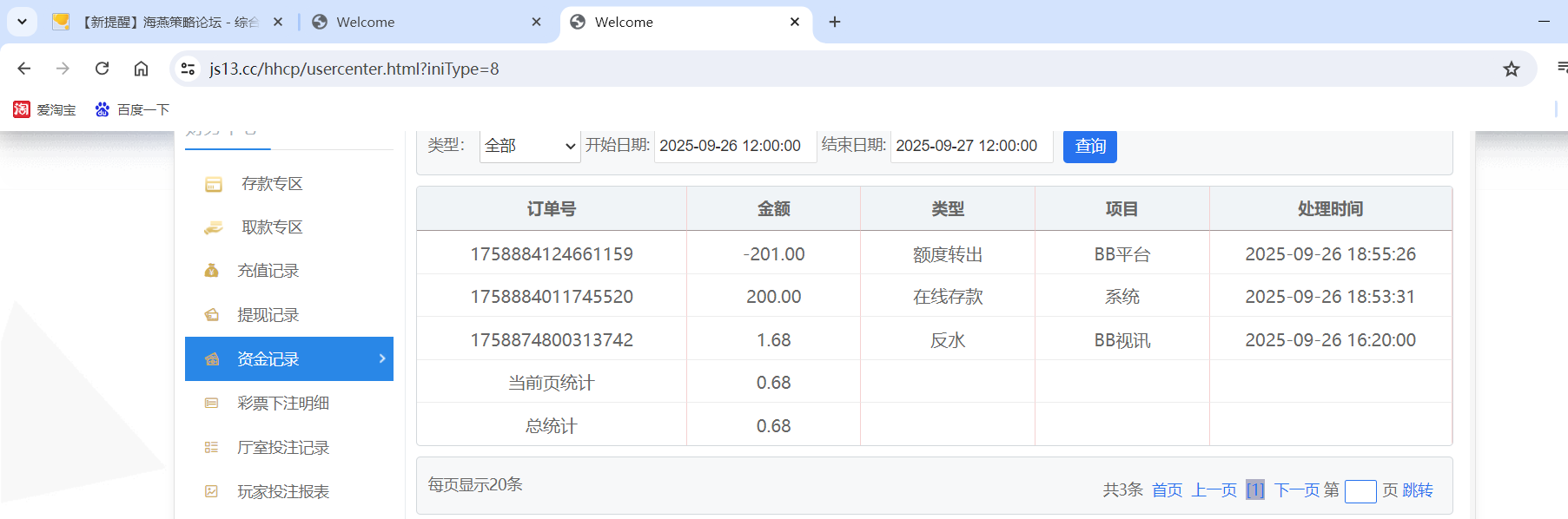
Task: Expand the 资金记录 menu arrow
Action: 382,358
